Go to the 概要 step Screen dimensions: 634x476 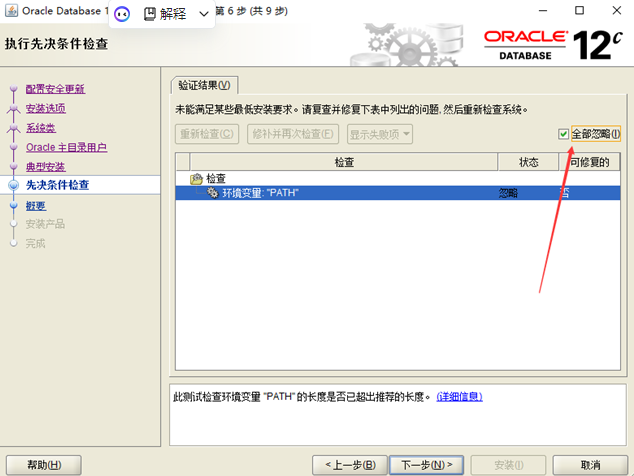point(36,205)
